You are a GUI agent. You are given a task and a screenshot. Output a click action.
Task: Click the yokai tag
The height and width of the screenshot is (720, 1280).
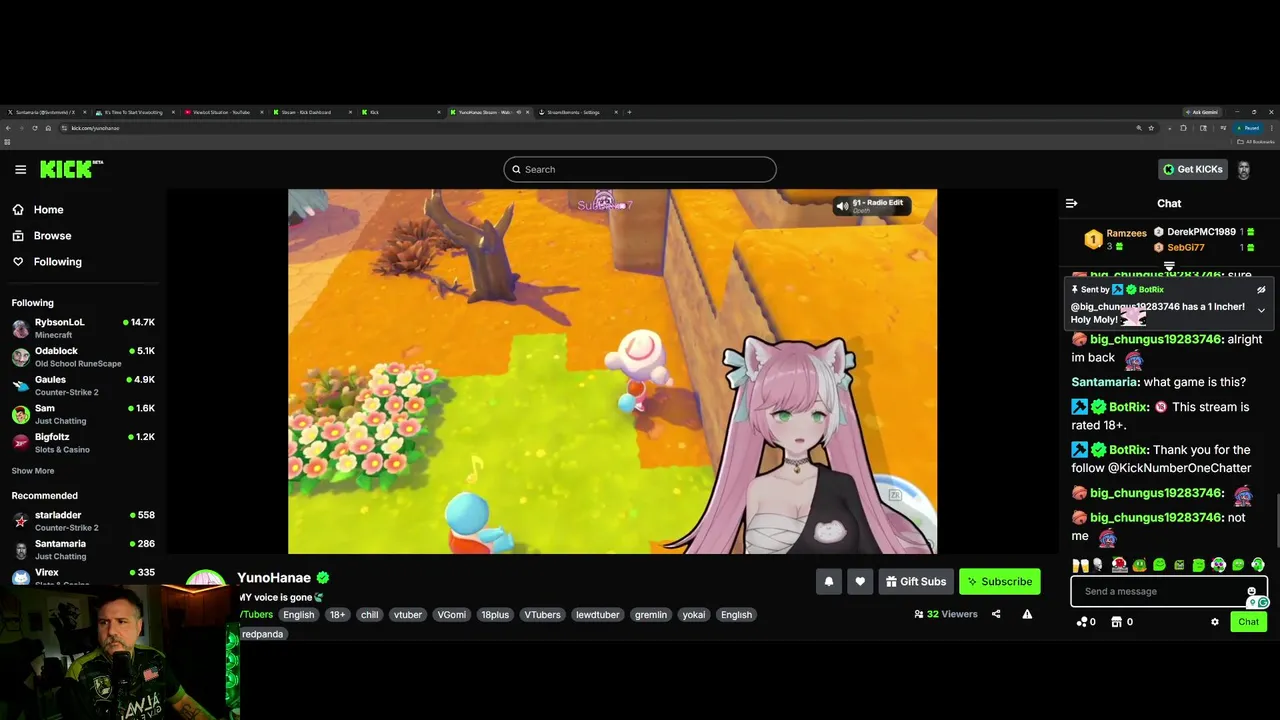[694, 615]
